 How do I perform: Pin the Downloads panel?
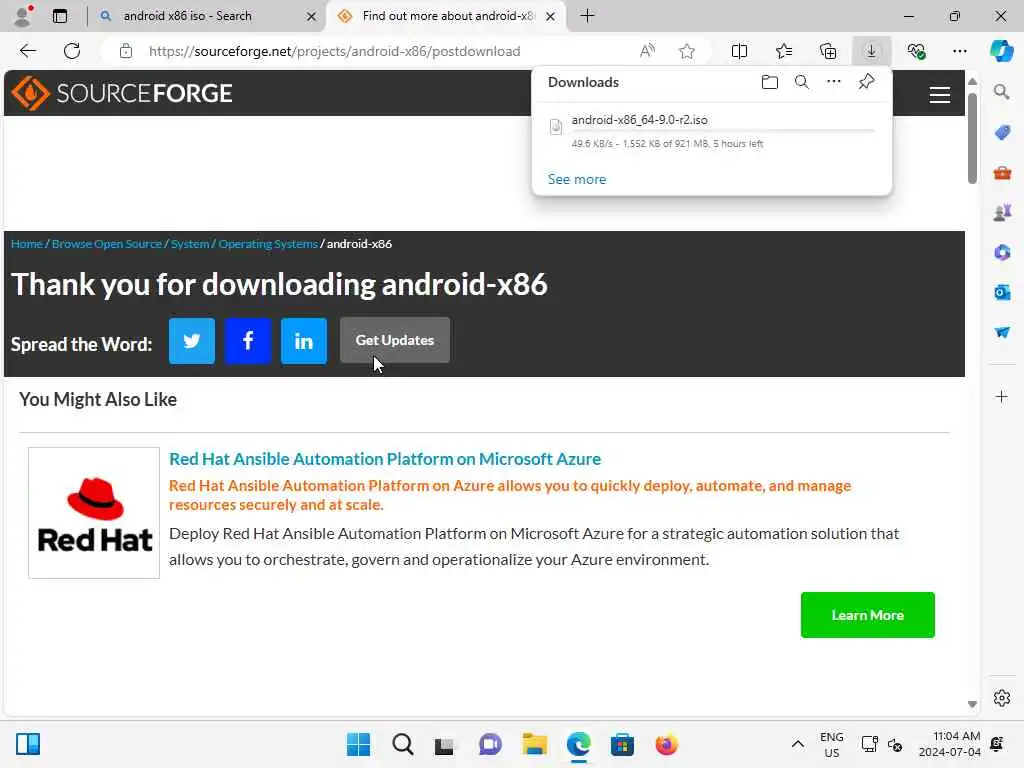click(x=866, y=82)
